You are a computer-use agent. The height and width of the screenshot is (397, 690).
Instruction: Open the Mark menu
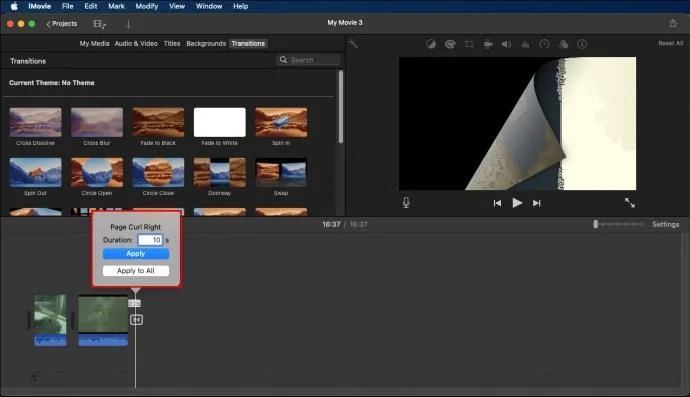click(x=116, y=6)
